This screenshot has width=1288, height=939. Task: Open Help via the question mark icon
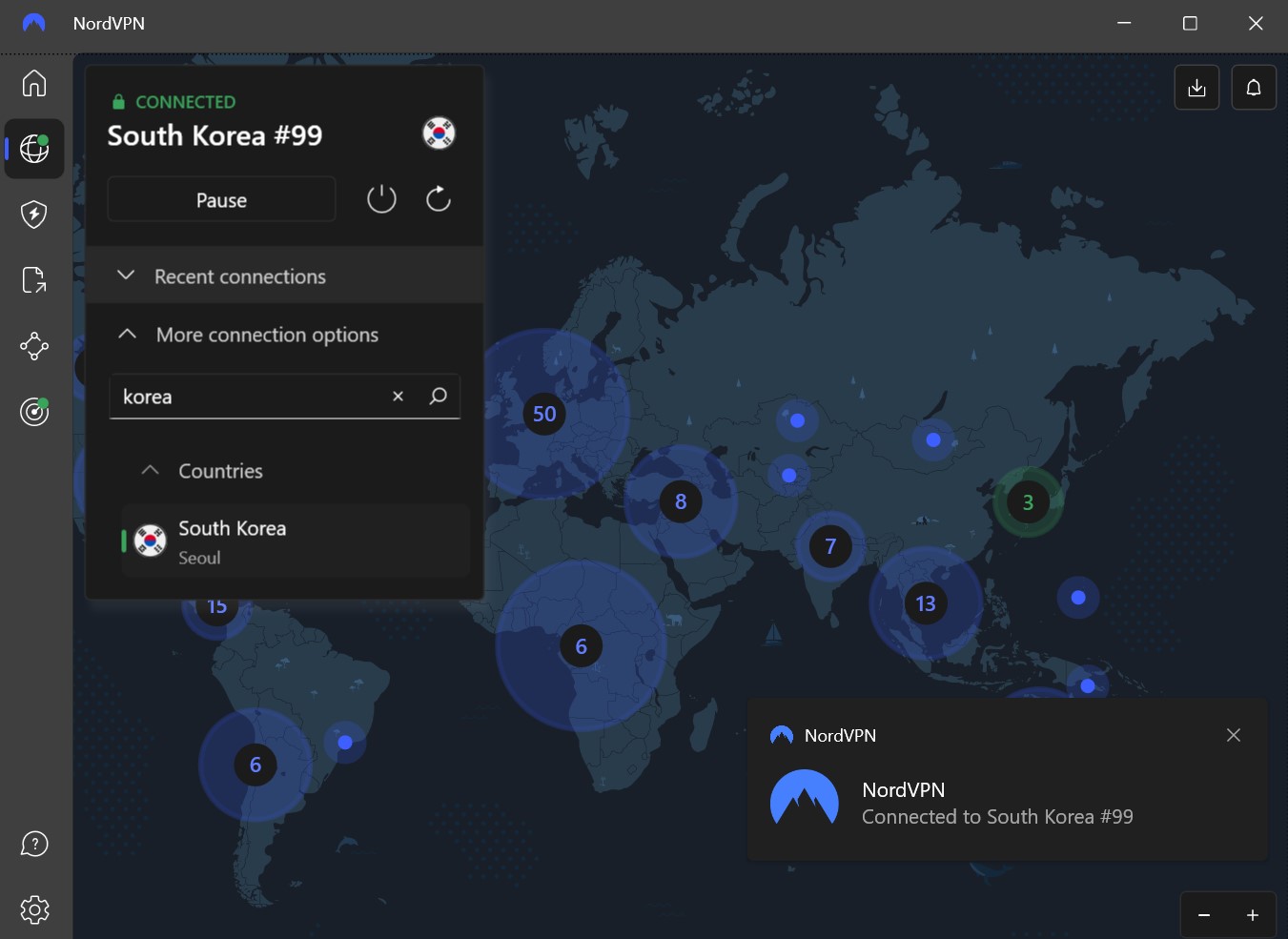[x=34, y=844]
